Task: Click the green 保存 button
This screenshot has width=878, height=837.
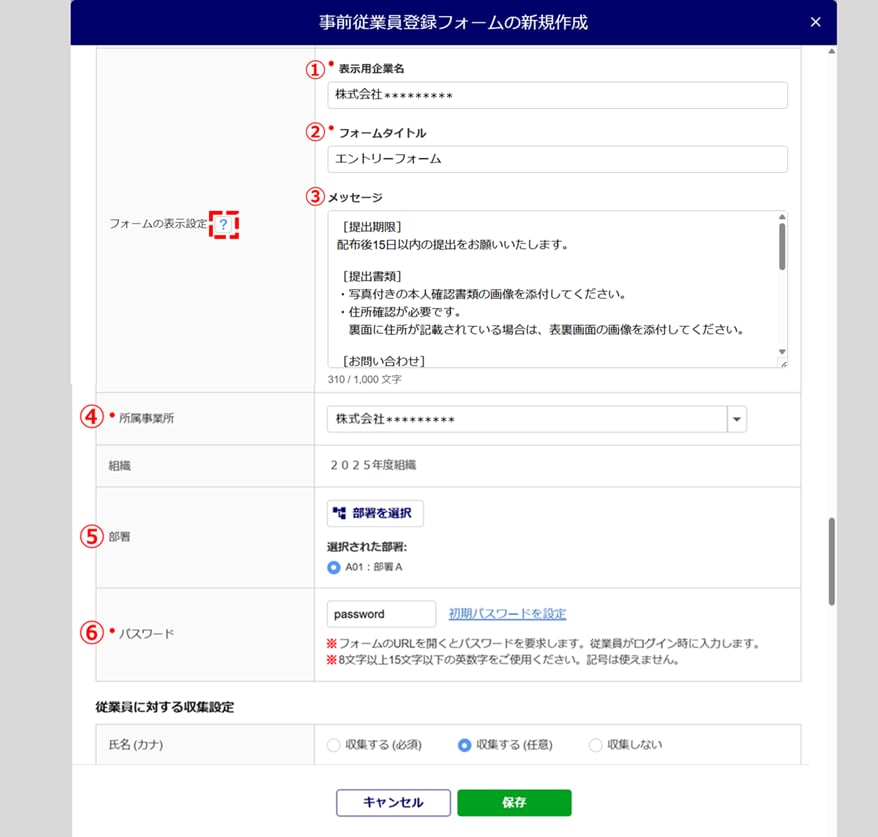Action: (x=514, y=803)
